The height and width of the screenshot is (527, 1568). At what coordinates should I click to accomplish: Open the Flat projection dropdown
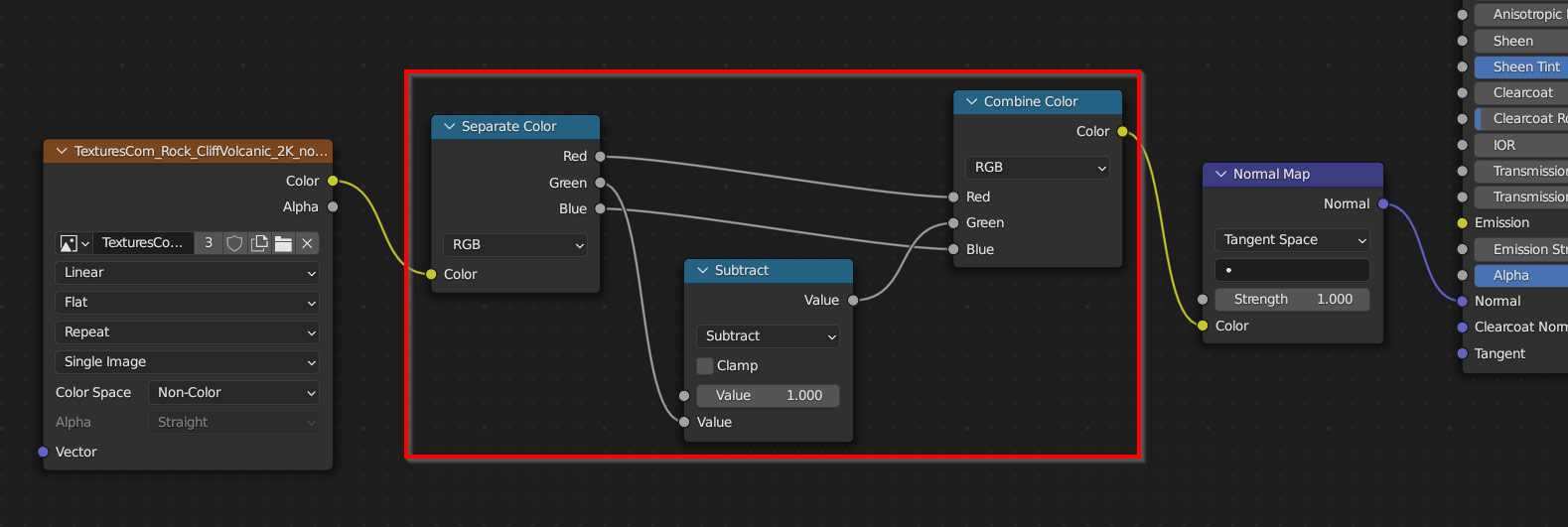pyautogui.click(x=187, y=303)
